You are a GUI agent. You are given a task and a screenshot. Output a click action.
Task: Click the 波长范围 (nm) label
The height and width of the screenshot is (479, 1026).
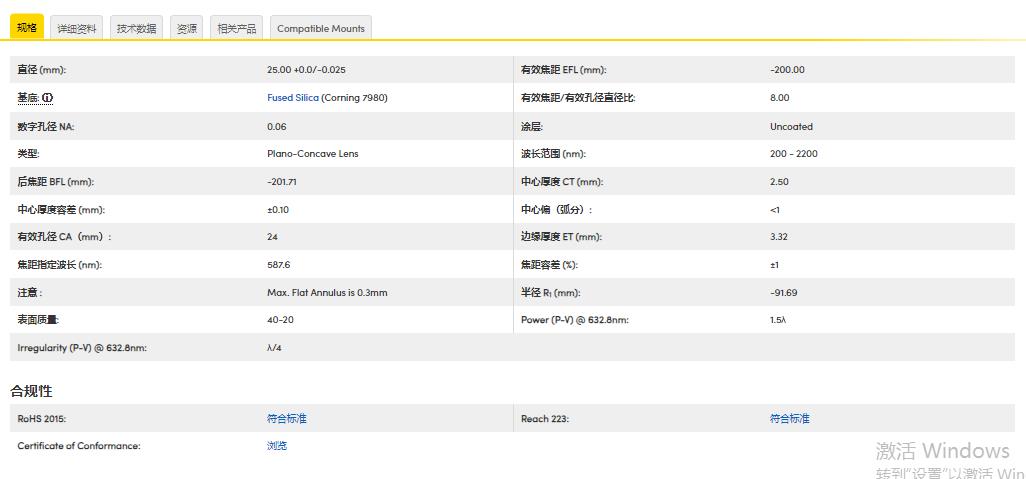pos(554,154)
